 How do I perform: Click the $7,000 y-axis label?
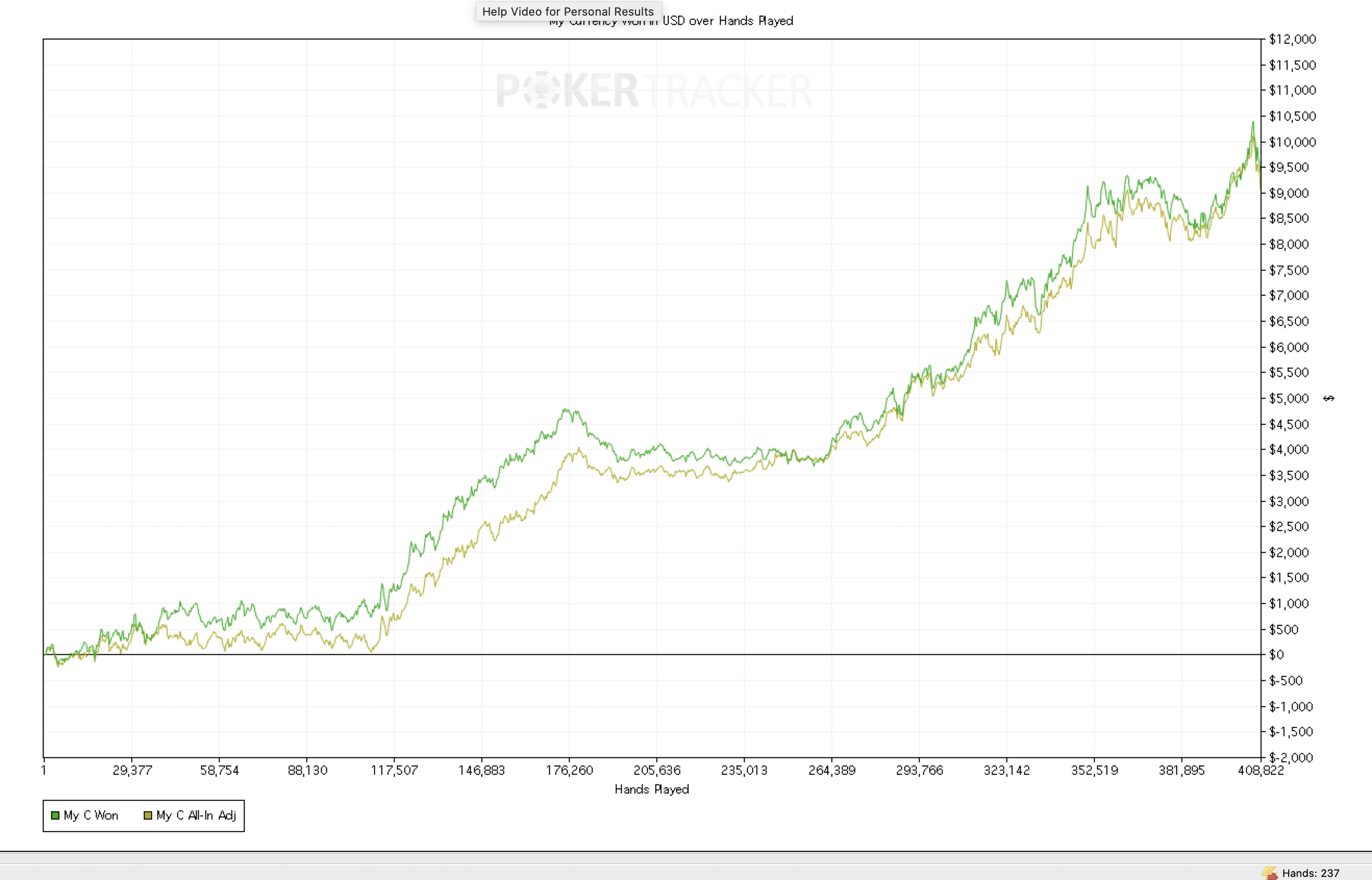pyautogui.click(x=1289, y=295)
